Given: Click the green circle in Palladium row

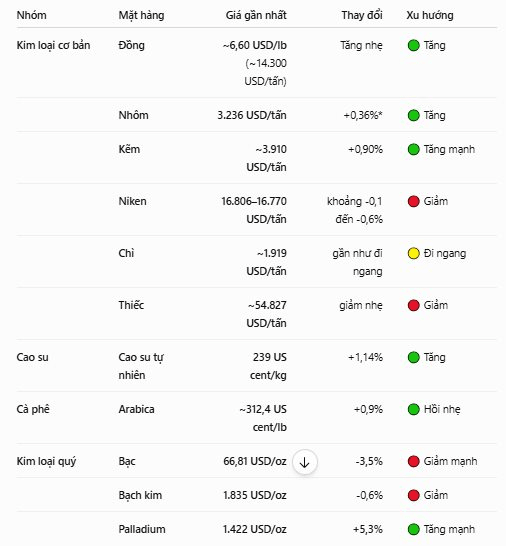Looking at the screenshot, I should (413, 529).
